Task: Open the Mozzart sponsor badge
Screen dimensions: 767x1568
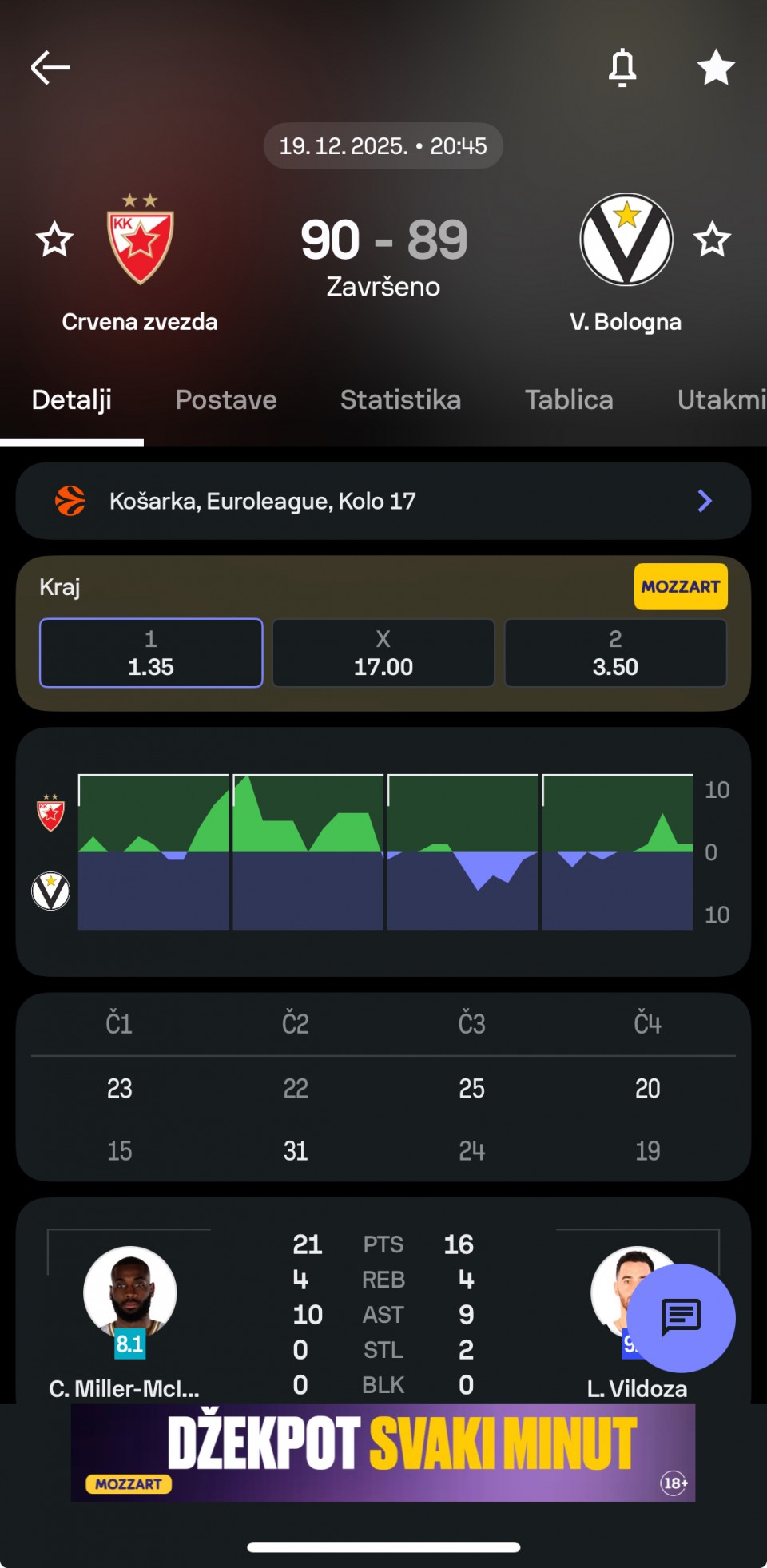Action: 681,586
